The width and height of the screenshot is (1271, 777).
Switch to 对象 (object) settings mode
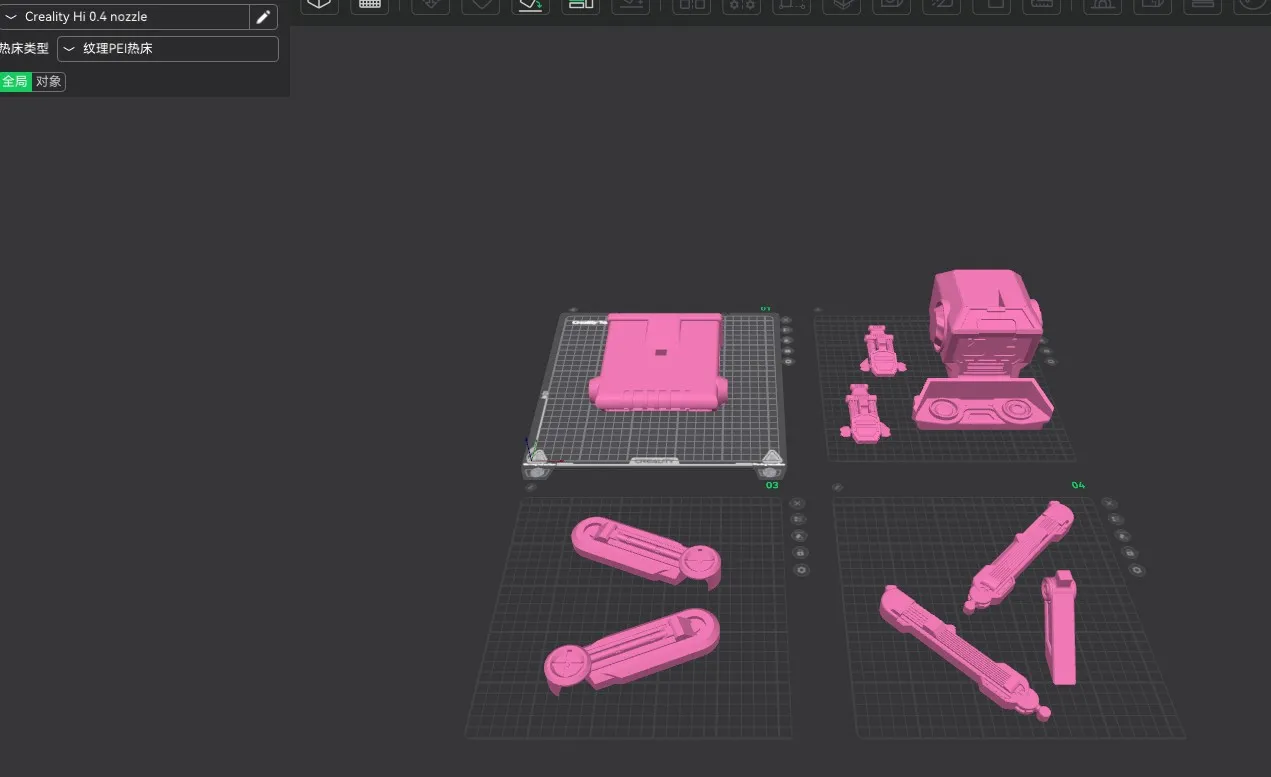tap(48, 82)
